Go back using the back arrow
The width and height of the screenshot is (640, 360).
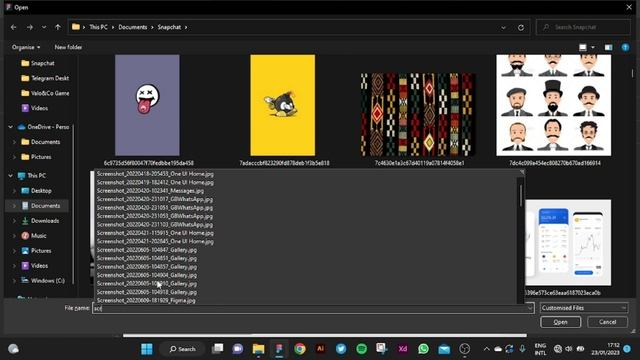click(x=13, y=27)
